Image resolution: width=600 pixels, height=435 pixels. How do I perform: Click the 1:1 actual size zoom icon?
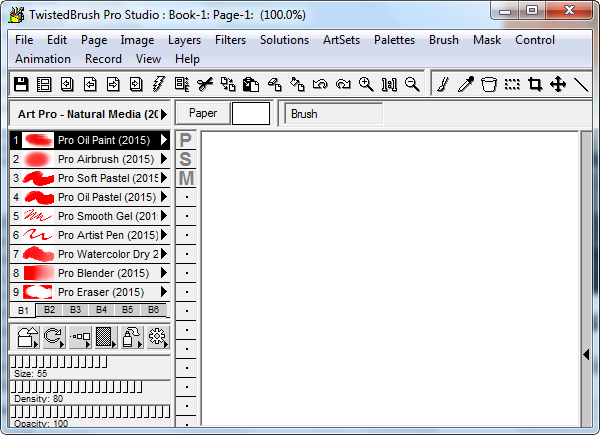(389, 85)
